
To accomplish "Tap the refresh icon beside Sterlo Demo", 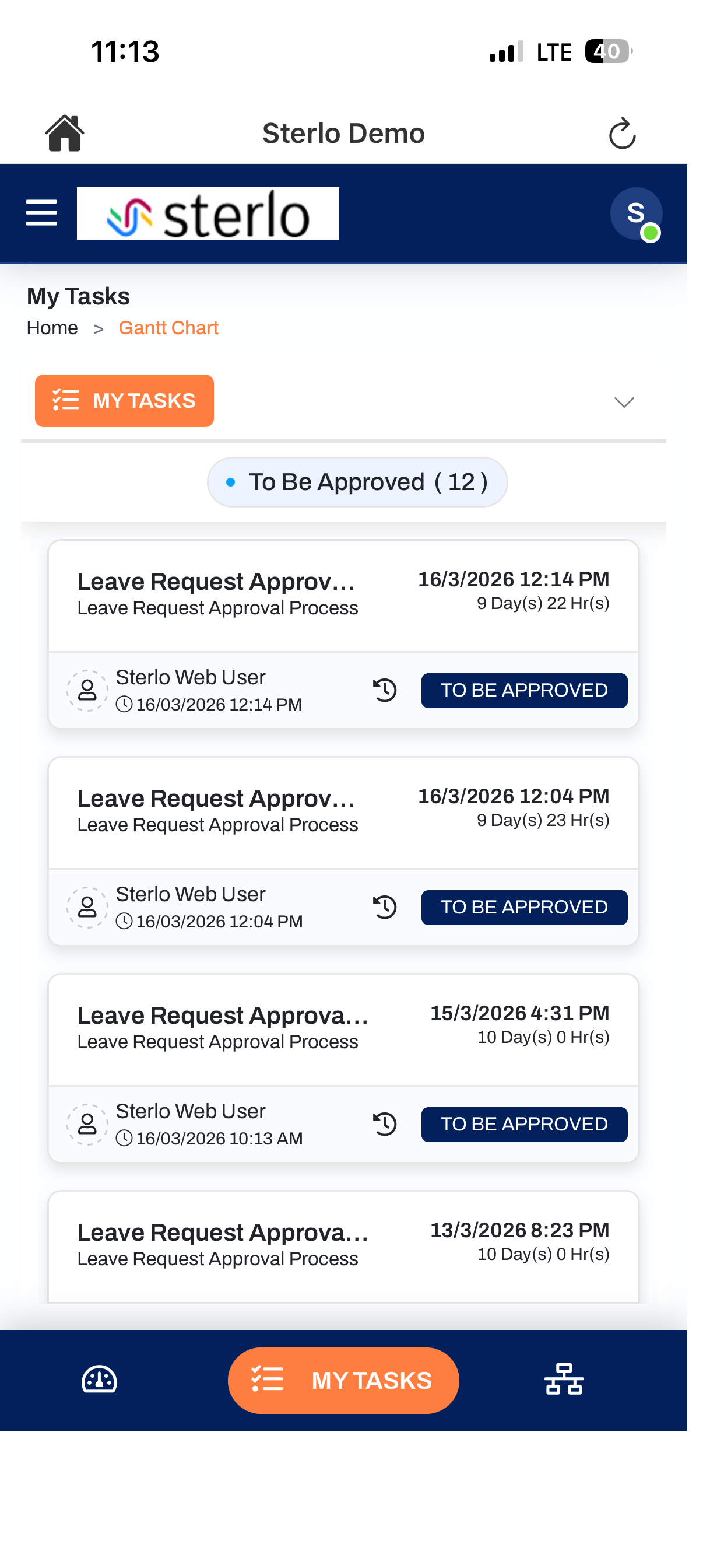I will 622,134.
